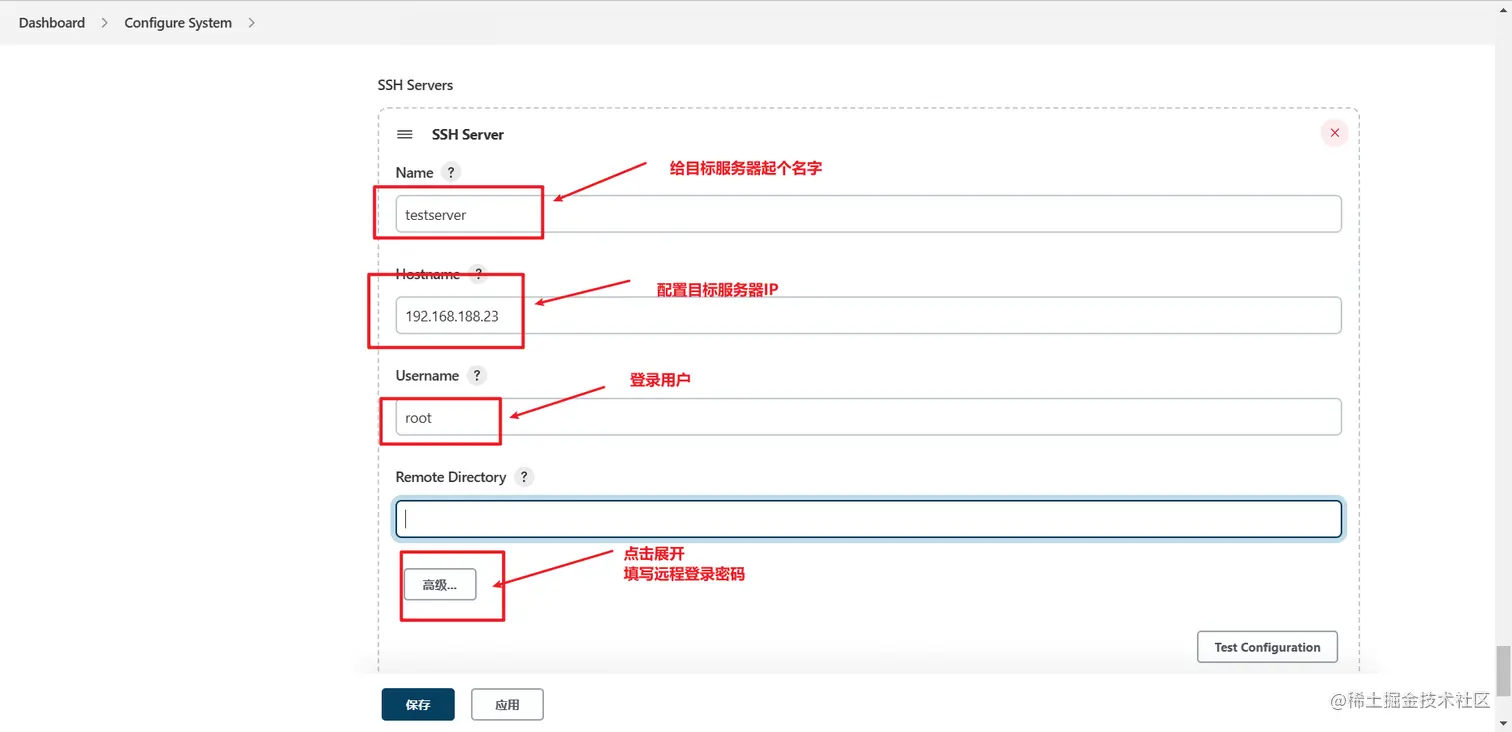Viewport: 1512px width, 732px height.
Task: Expand advanced settings with 高级... button
Action: point(440,585)
